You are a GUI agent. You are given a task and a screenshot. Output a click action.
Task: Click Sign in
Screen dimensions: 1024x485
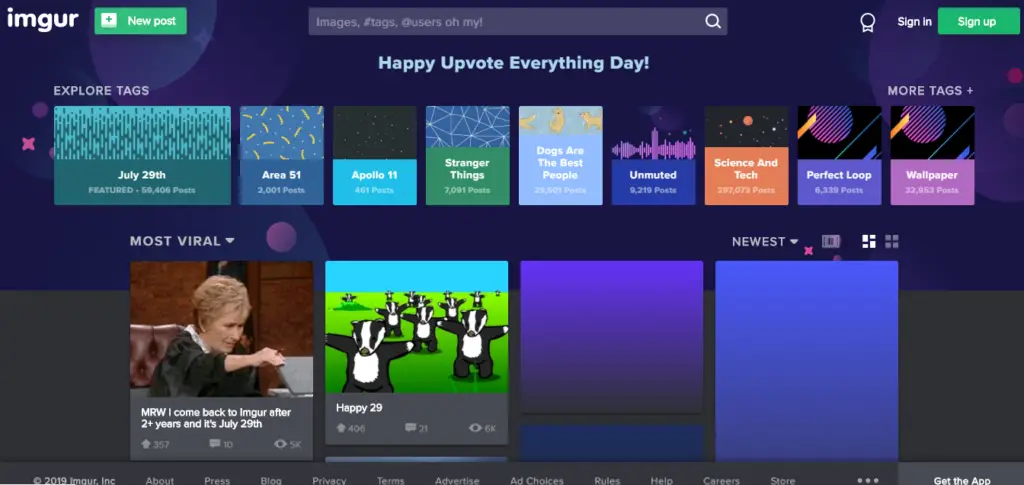(x=914, y=22)
